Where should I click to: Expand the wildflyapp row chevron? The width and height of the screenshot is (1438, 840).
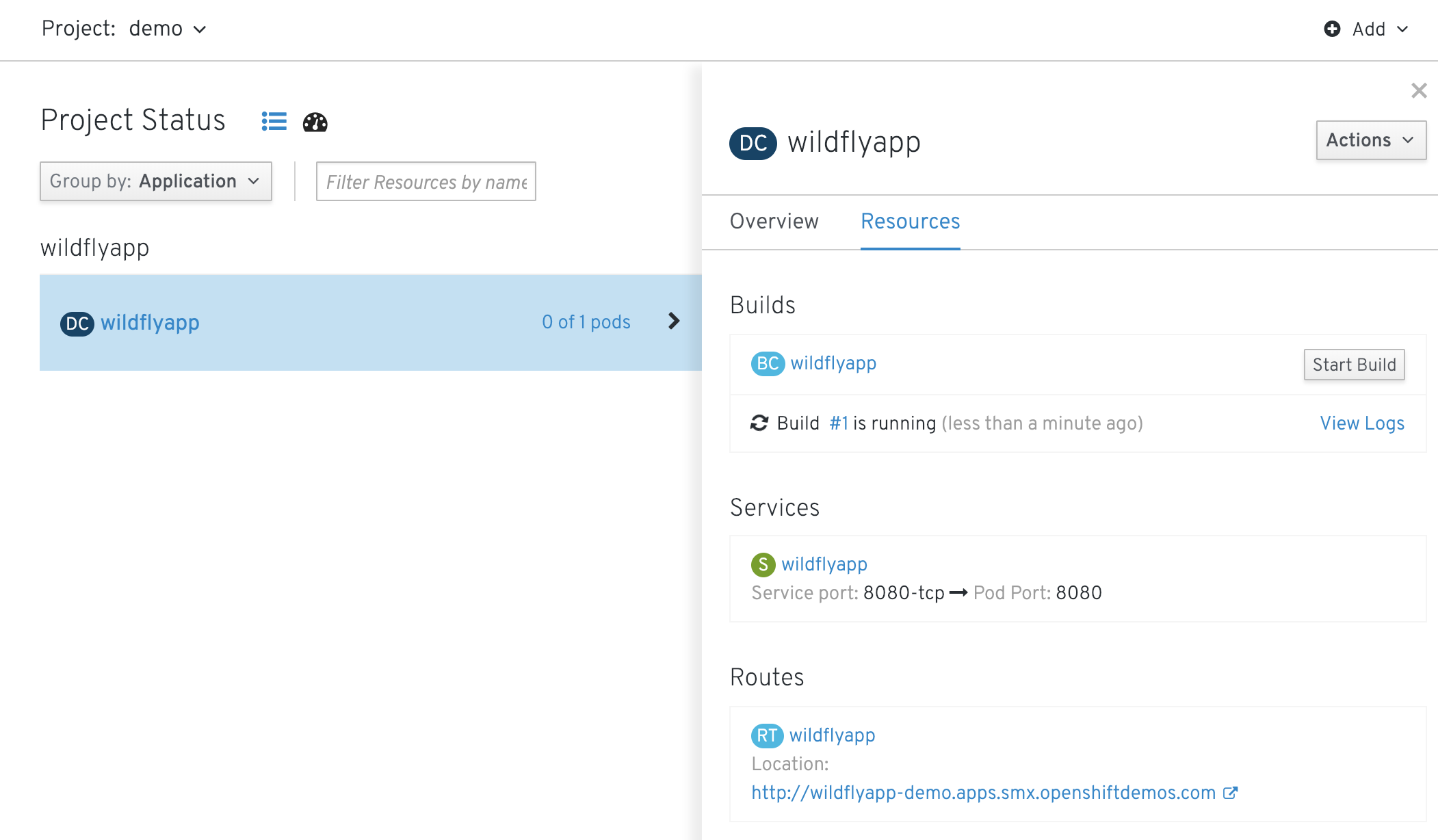[x=674, y=321]
